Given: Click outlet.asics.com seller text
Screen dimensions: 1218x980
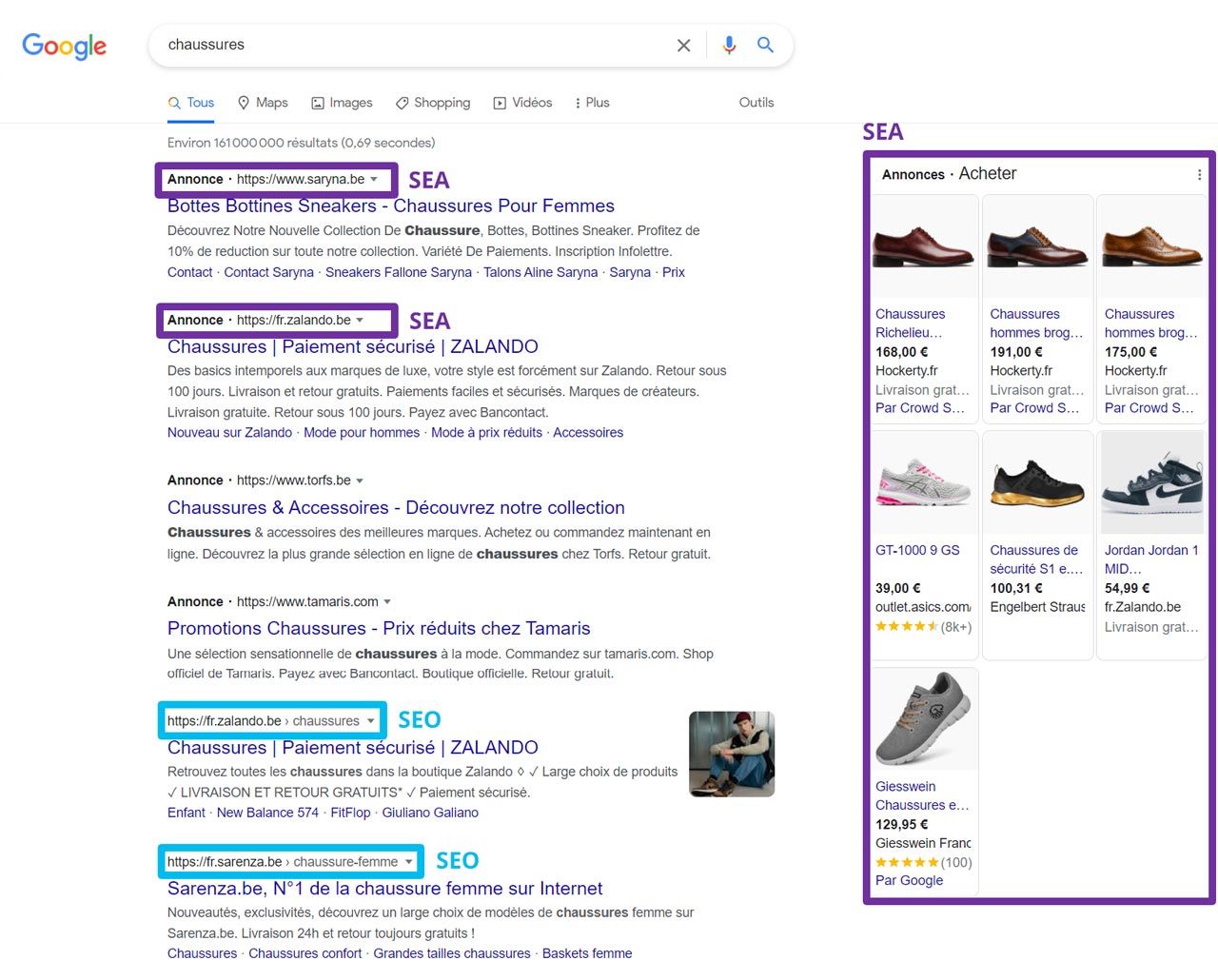Looking at the screenshot, I should [923, 607].
